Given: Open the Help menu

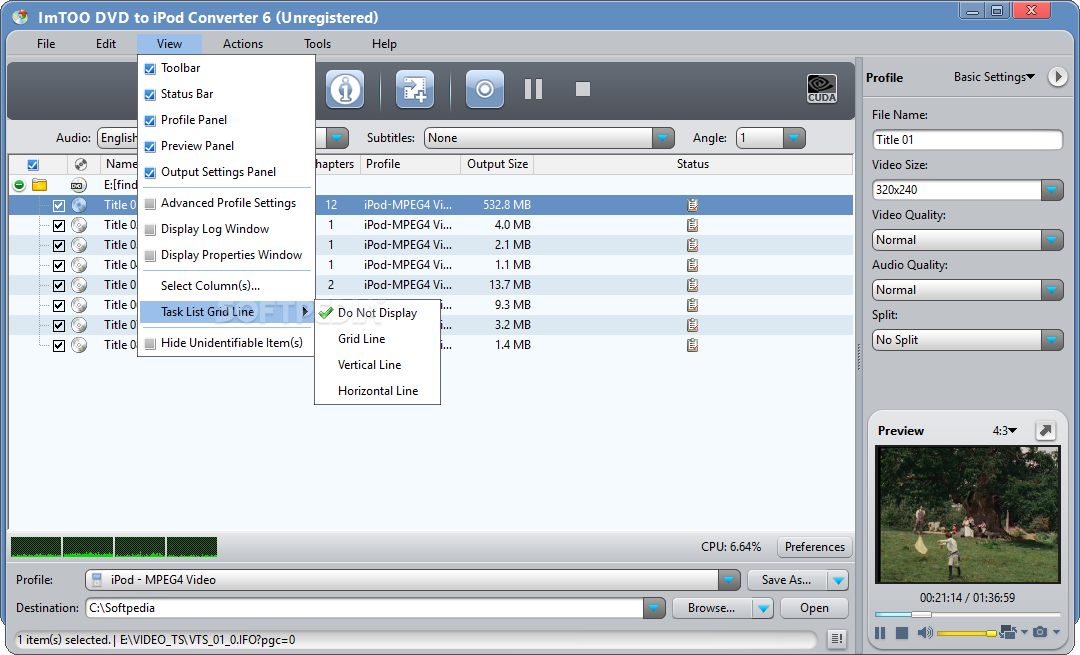Looking at the screenshot, I should pos(384,43).
